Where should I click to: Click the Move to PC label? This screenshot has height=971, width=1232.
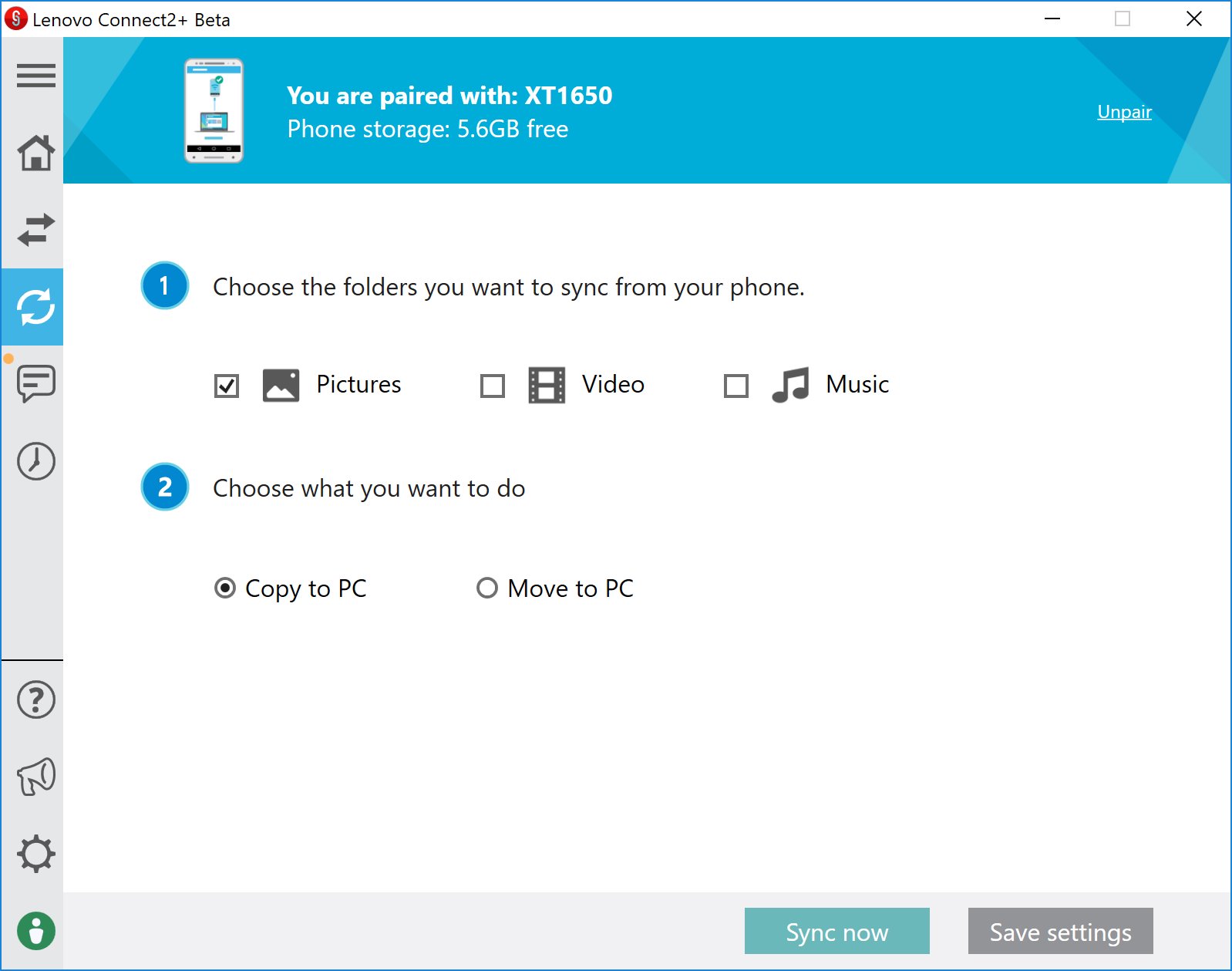coord(571,588)
